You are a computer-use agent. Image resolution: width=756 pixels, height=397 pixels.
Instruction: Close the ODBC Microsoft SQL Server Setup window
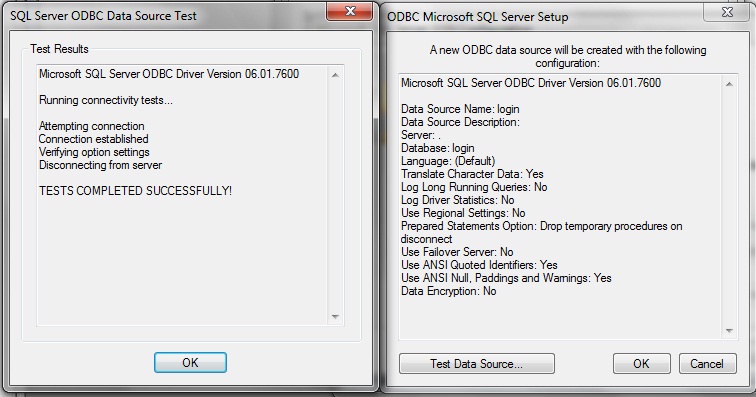[x=727, y=12]
